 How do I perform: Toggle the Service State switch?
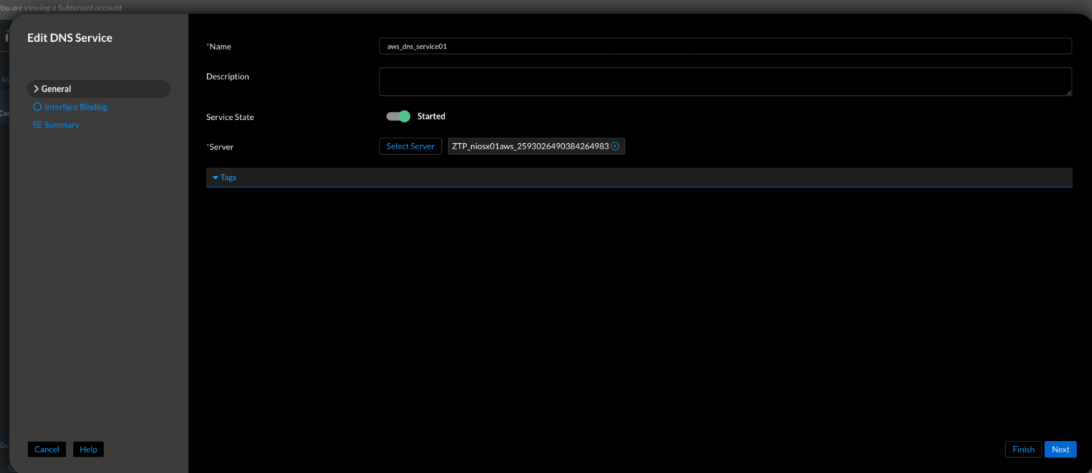click(398, 116)
